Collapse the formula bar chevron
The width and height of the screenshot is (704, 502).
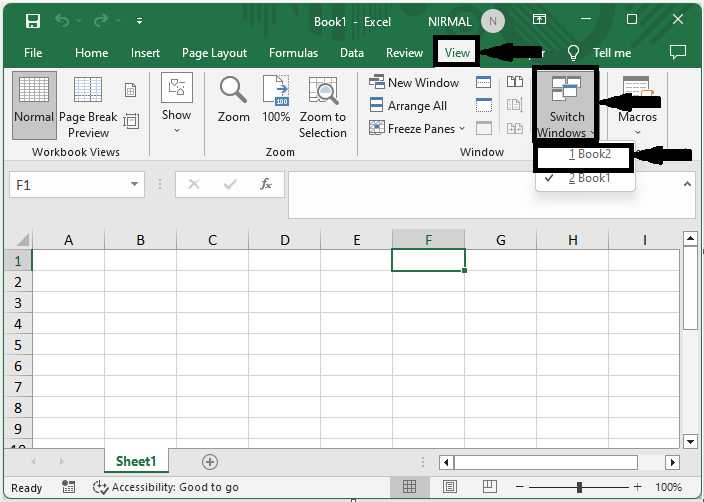pyautogui.click(x=687, y=184)
